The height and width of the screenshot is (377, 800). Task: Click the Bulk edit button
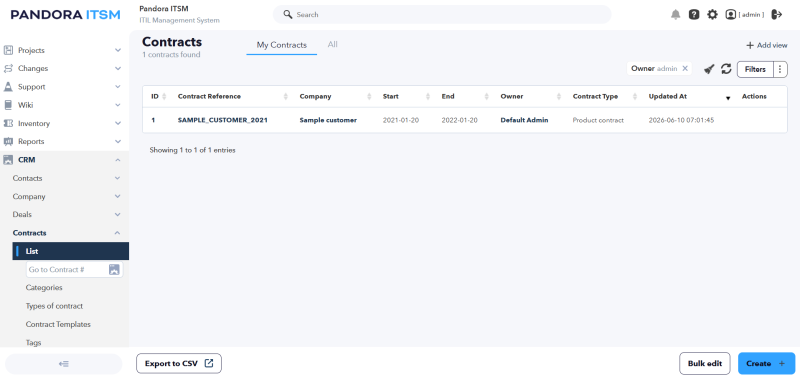(x=705, y=363)
